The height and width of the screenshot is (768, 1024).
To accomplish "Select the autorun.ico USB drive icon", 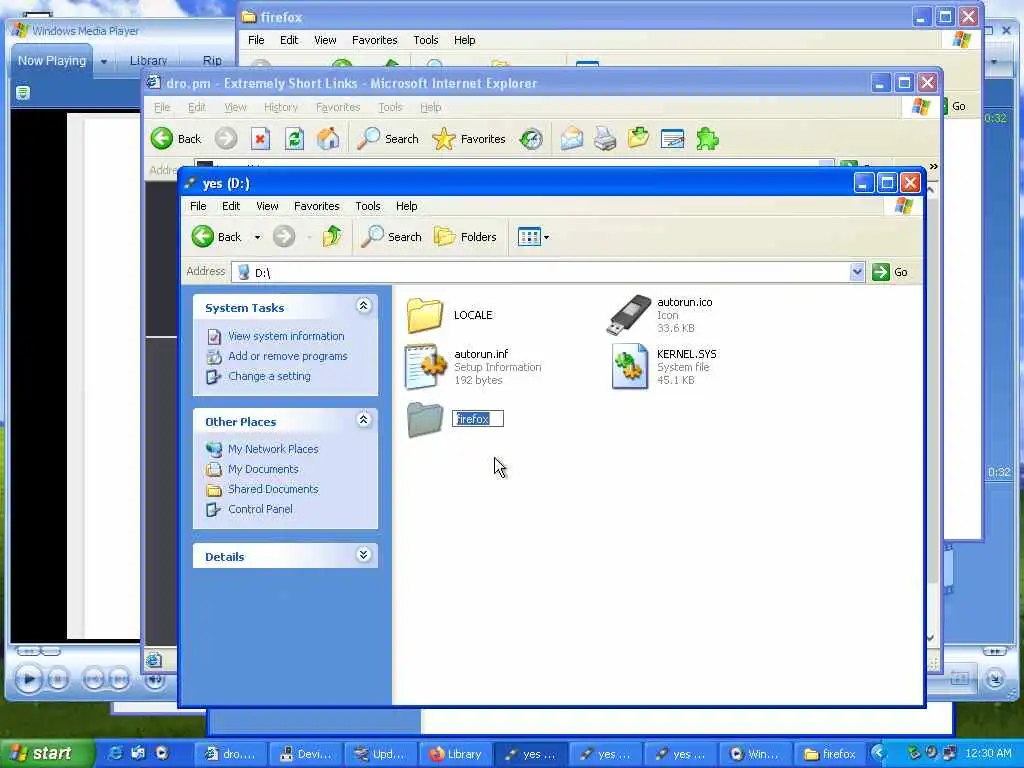I will [x=630, y=314].
